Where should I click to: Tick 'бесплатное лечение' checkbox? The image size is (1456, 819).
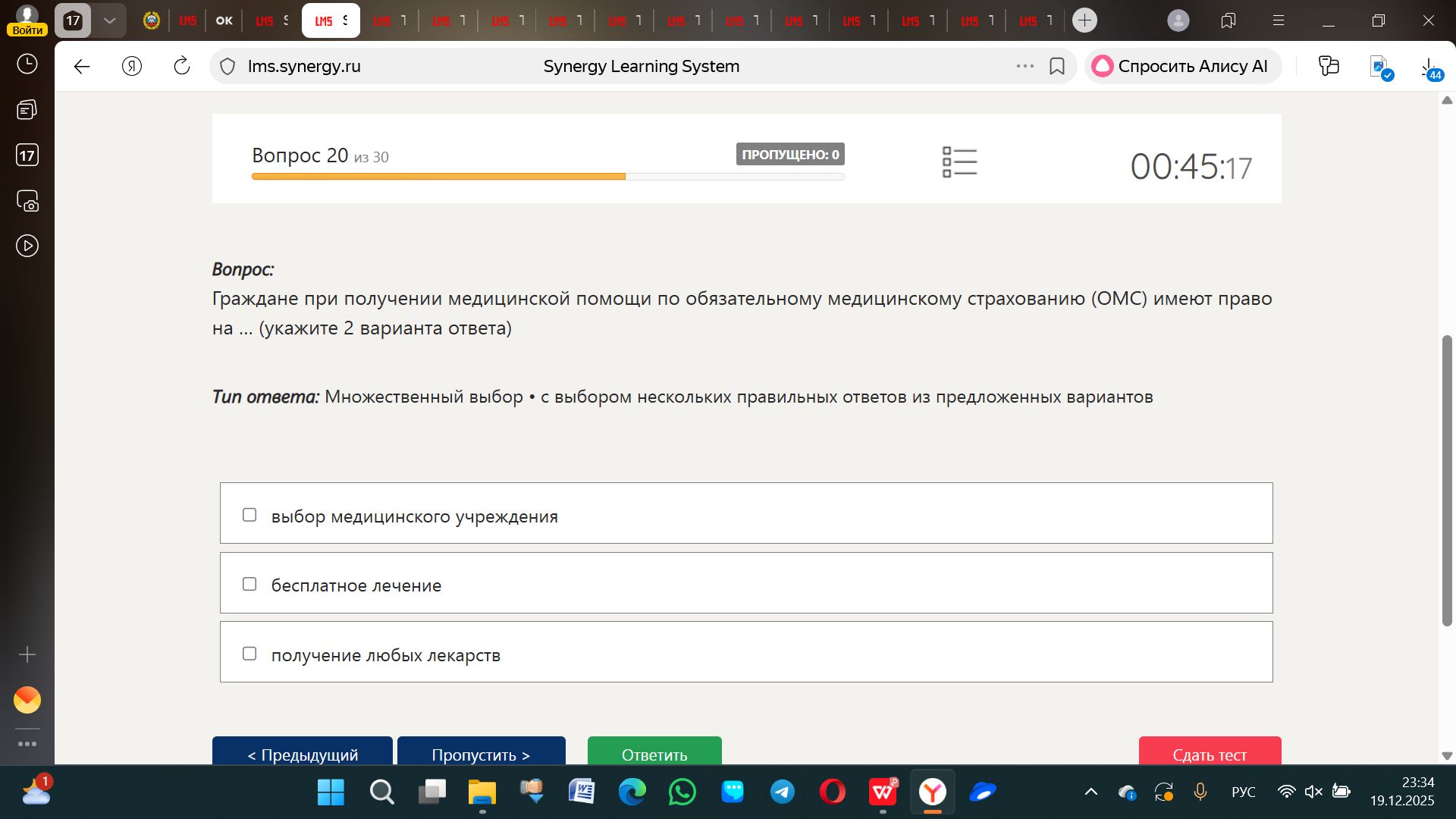coord(249,584)
